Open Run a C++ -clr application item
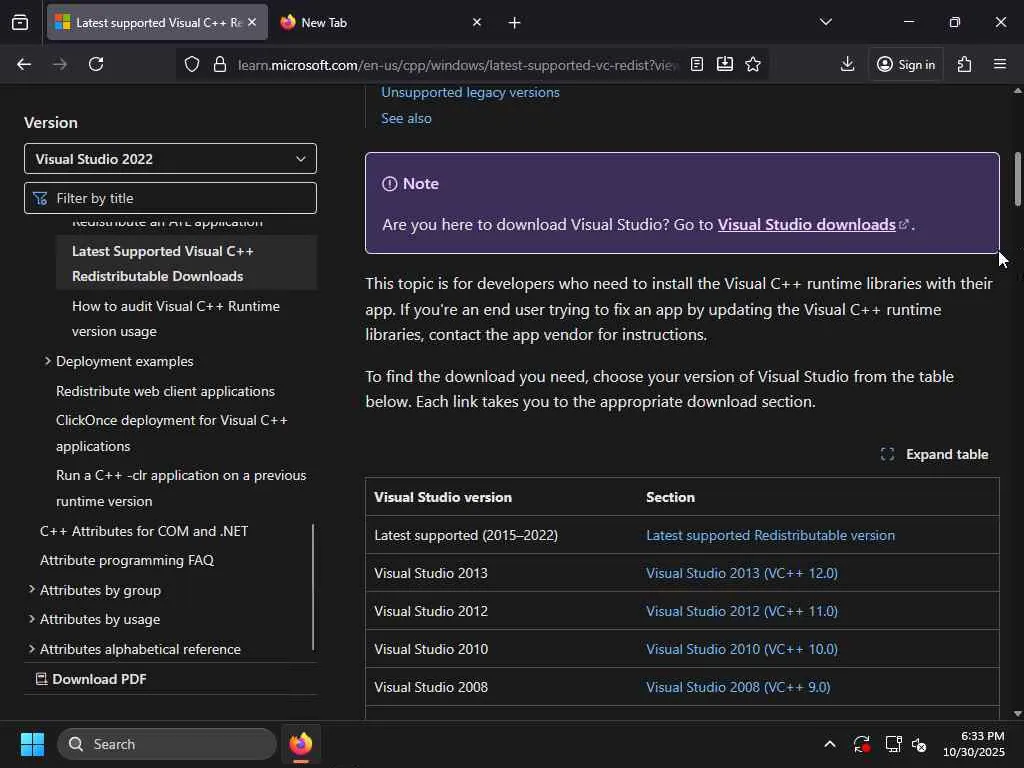1024x768 pixels. [181, 488]
